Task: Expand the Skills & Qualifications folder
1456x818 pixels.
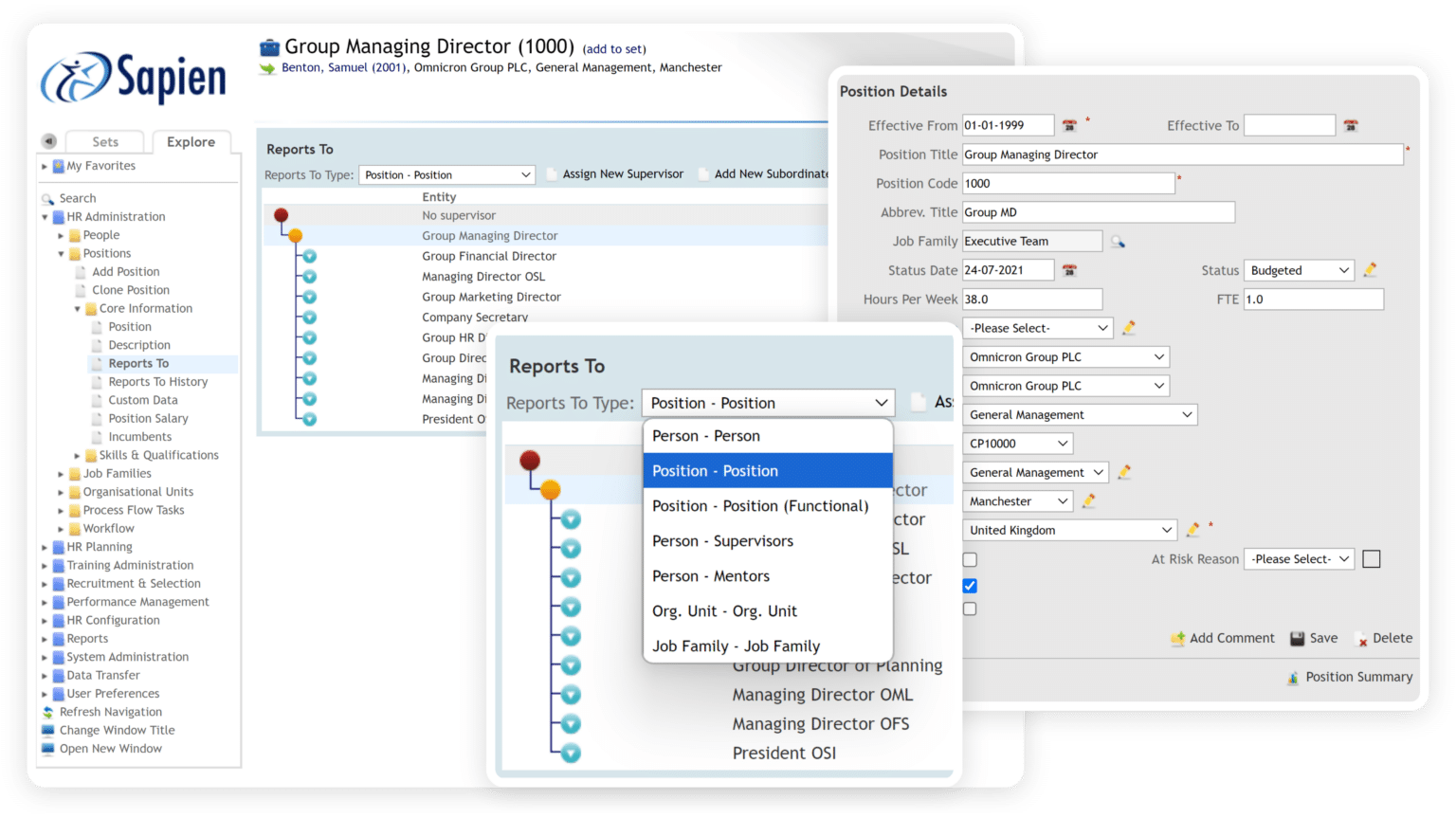Action: [x=78, y=456]
